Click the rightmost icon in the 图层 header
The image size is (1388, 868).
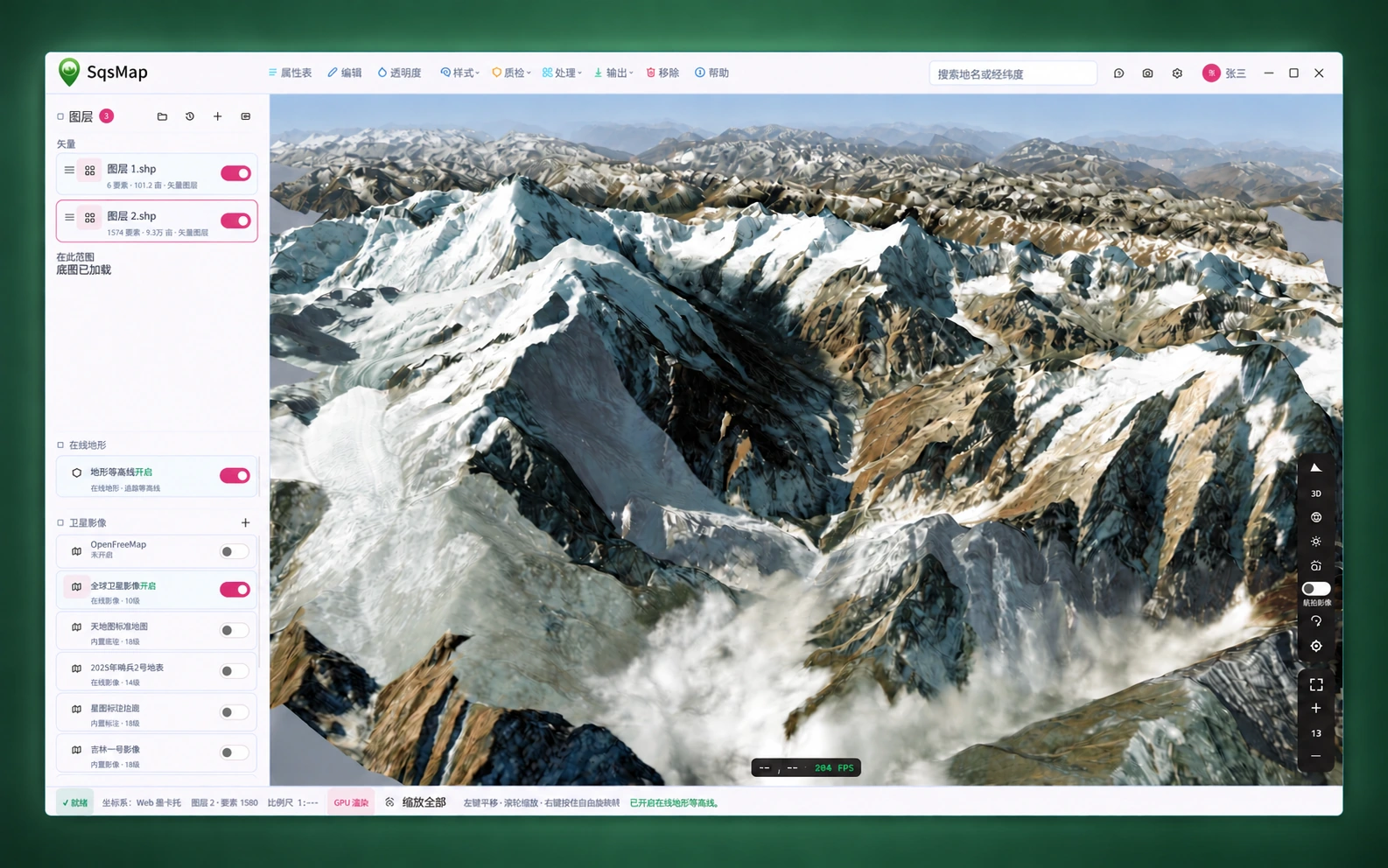click(x=246, y=116)
